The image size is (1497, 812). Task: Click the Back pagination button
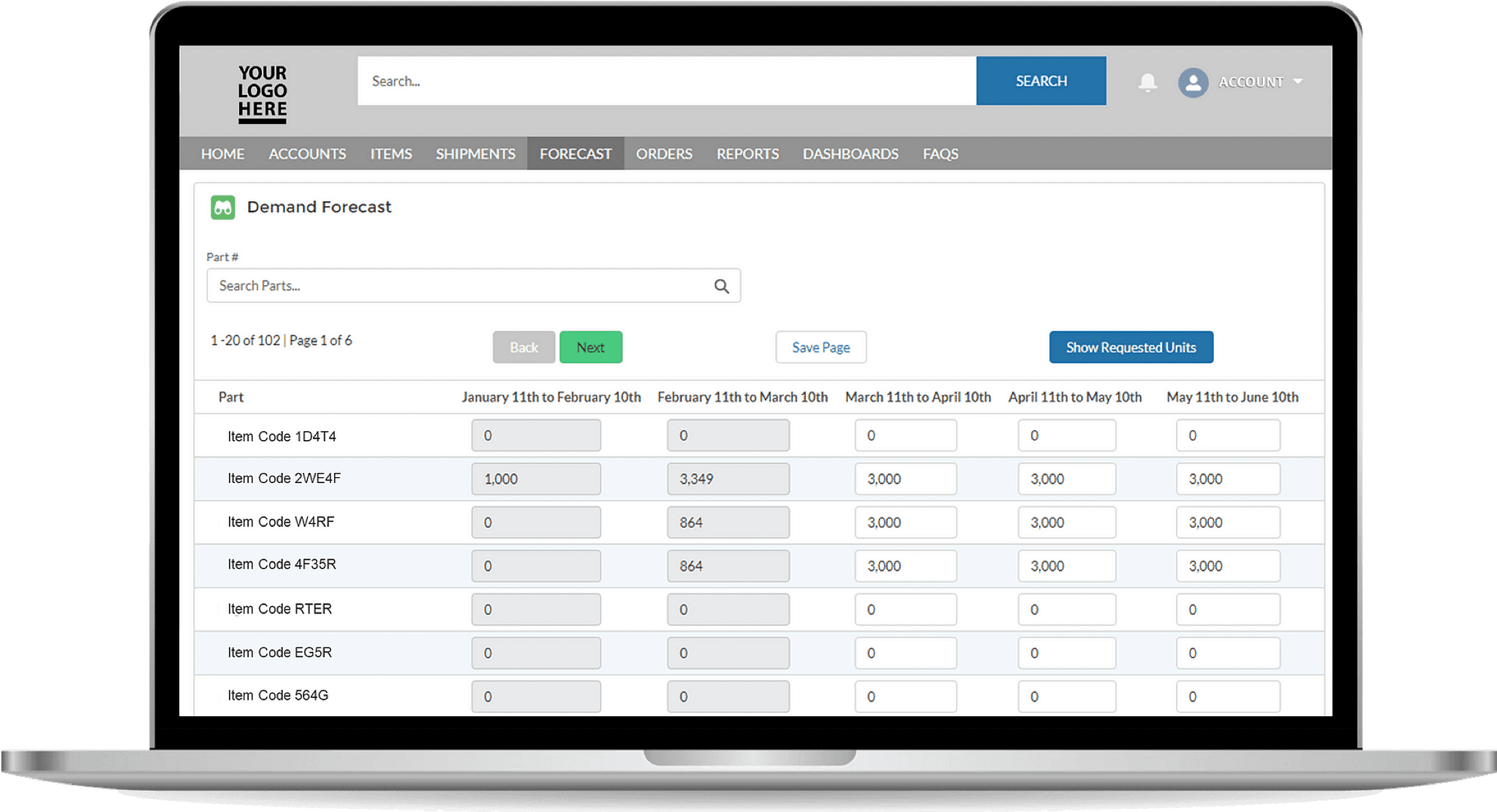tap(524, 347)
